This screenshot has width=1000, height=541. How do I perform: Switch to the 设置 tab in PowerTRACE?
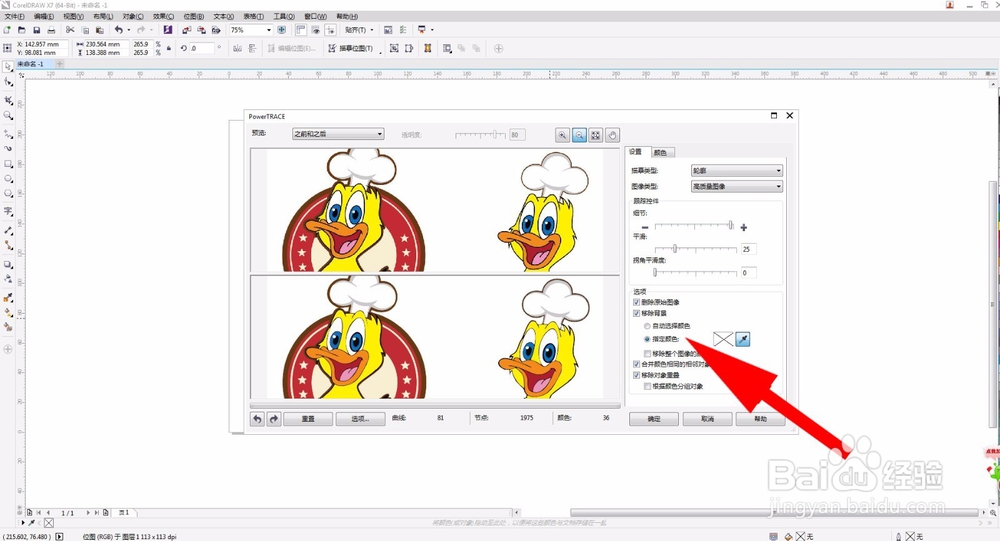(x=636, y=152)
